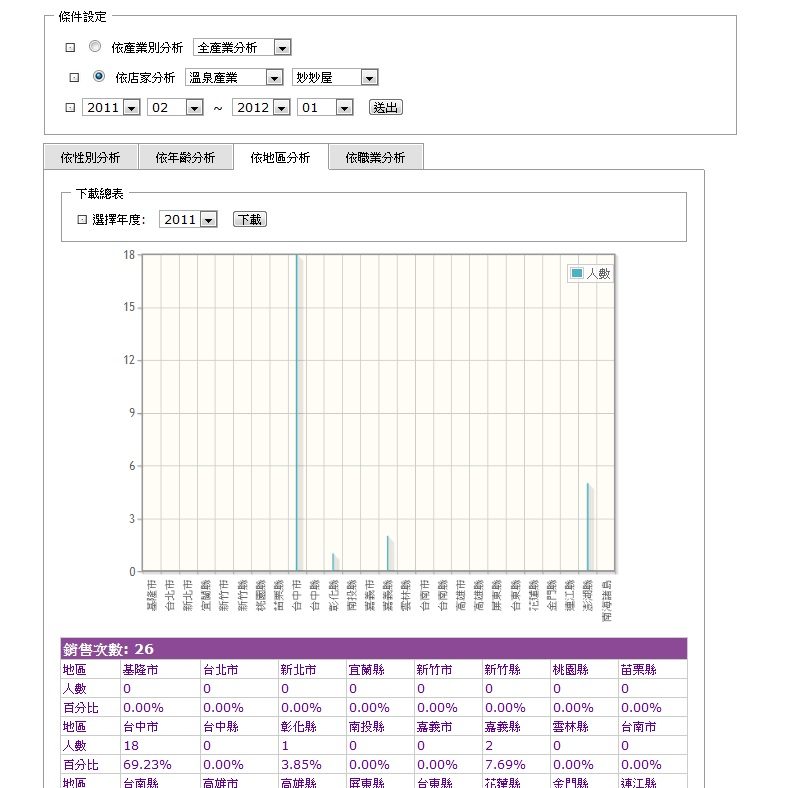Click the 新竹市 table cell

(x=448, y=669)
